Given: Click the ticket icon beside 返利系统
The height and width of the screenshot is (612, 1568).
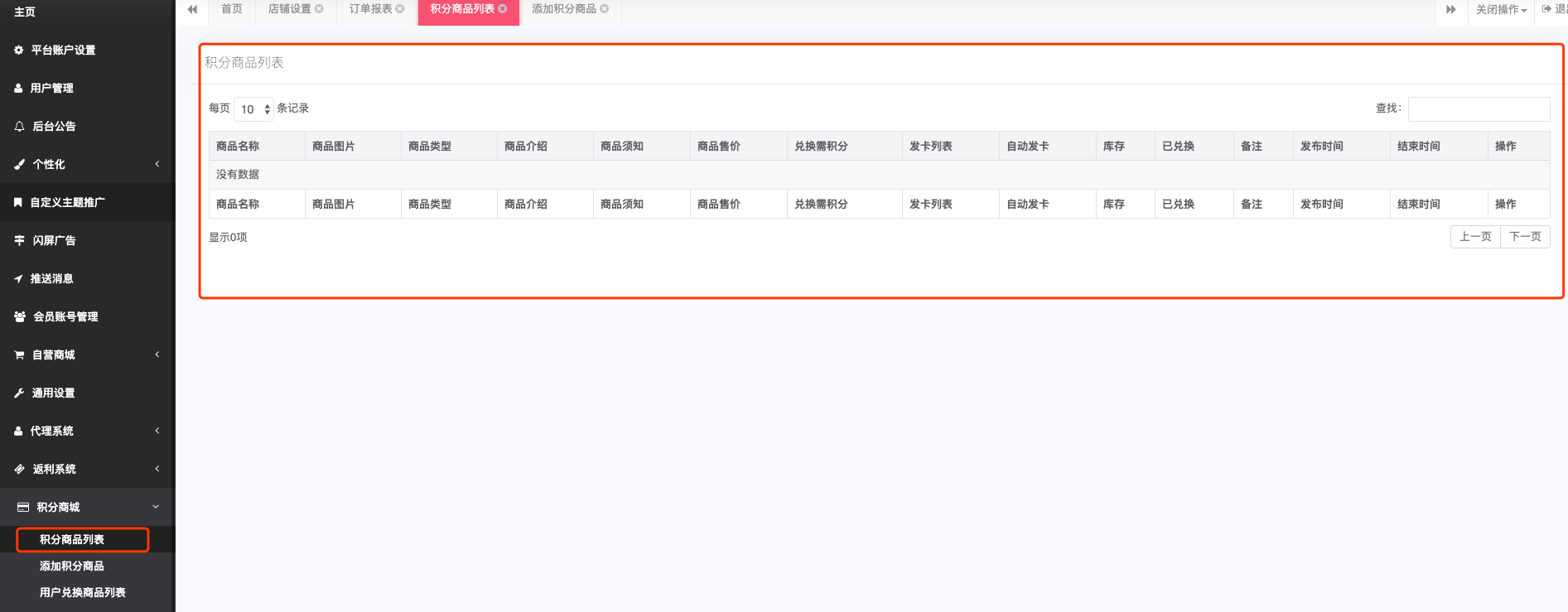Looking at the screenshot, I should point(20,470).
